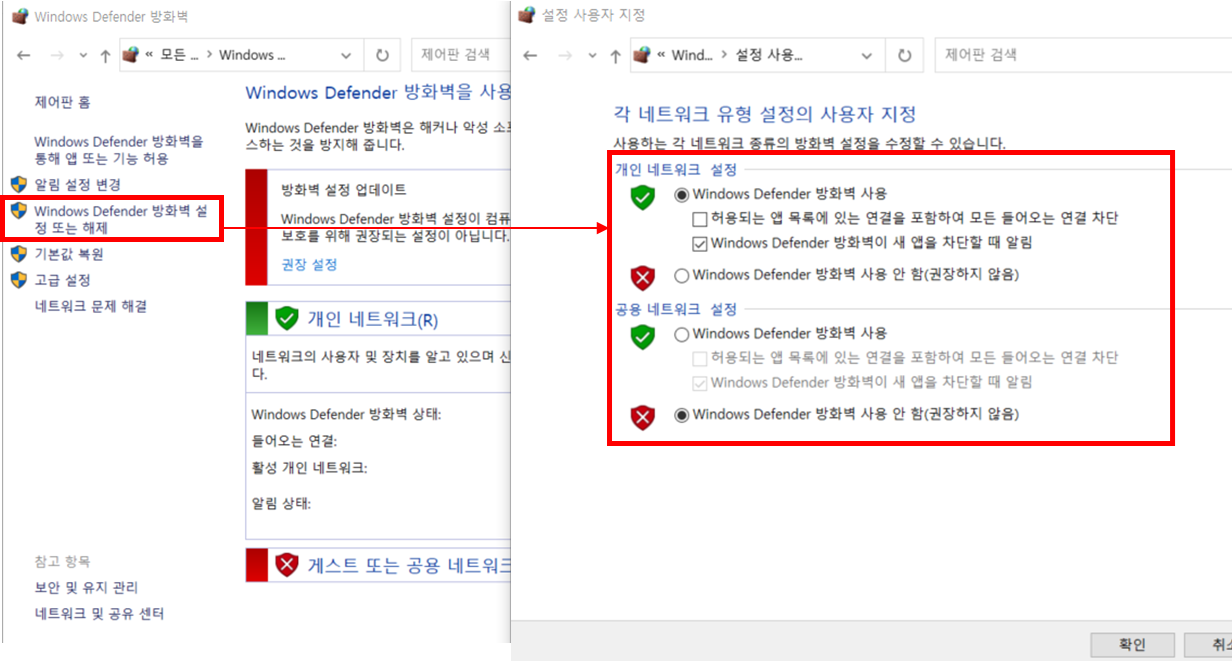Screen dimensions: 1232x661
Task: Open 네트워크 및 공유 센터 link
Action: point(99,614)
